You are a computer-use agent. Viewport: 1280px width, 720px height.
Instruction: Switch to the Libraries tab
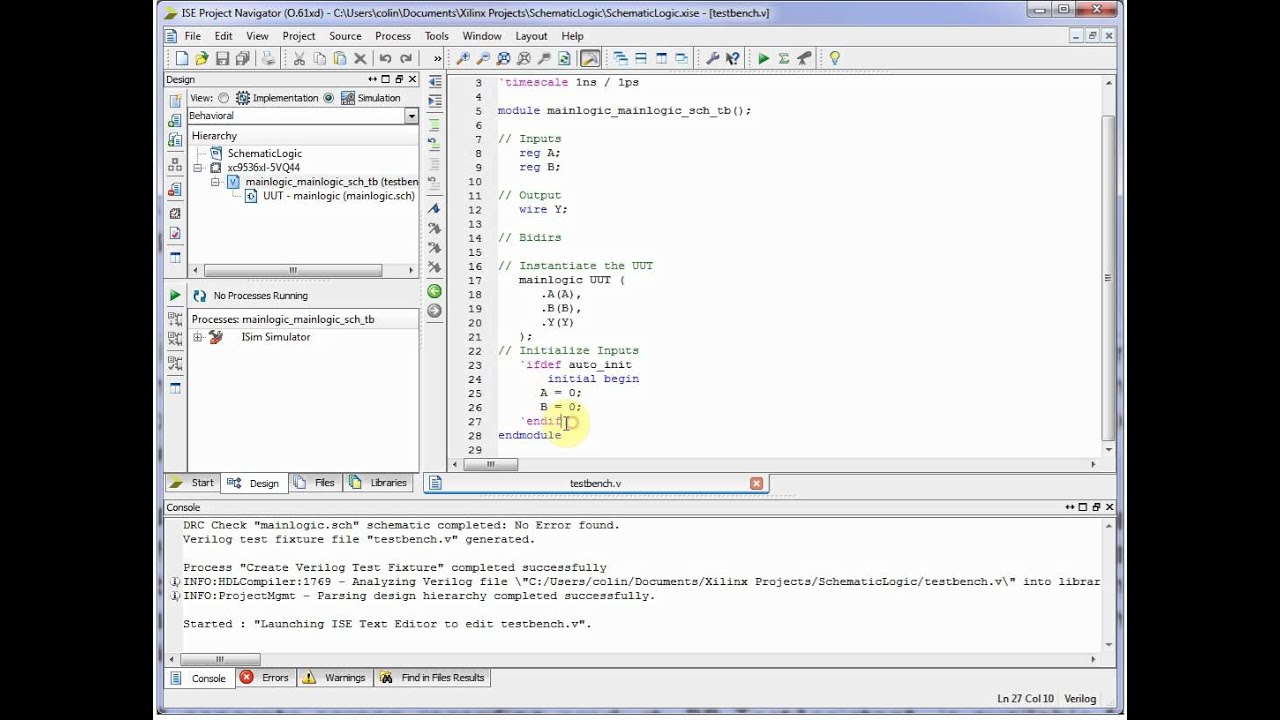pos(378,483)
